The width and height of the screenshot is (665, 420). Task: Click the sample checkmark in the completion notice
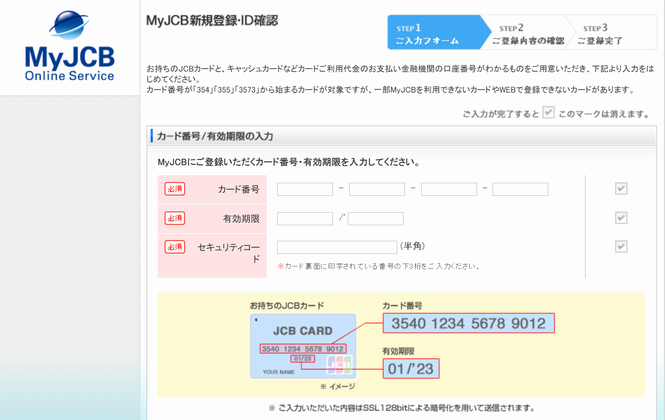point(548,113)
